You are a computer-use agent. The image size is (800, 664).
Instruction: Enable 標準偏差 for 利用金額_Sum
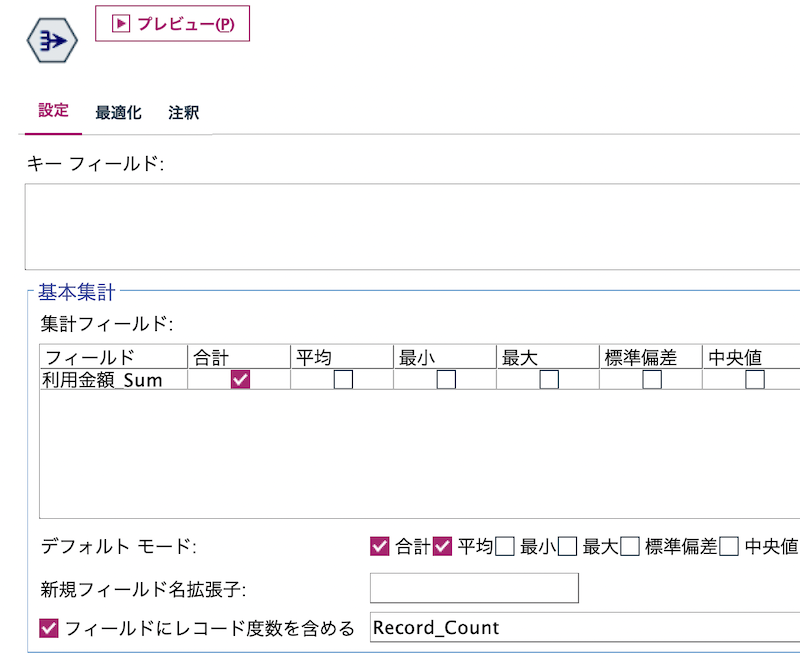[650, 379]
